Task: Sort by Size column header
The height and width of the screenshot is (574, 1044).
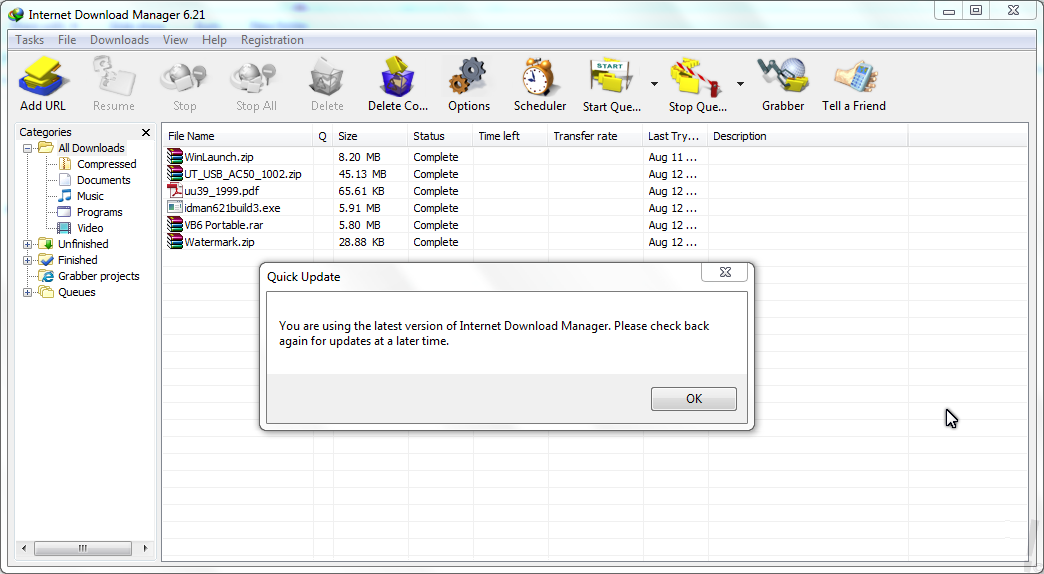Action: point(370,136)
